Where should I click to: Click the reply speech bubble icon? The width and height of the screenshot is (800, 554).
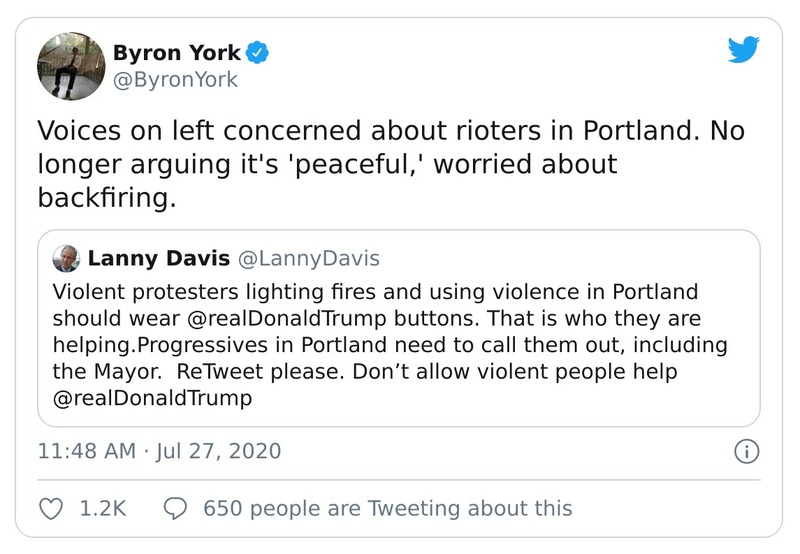click(175, 509)
